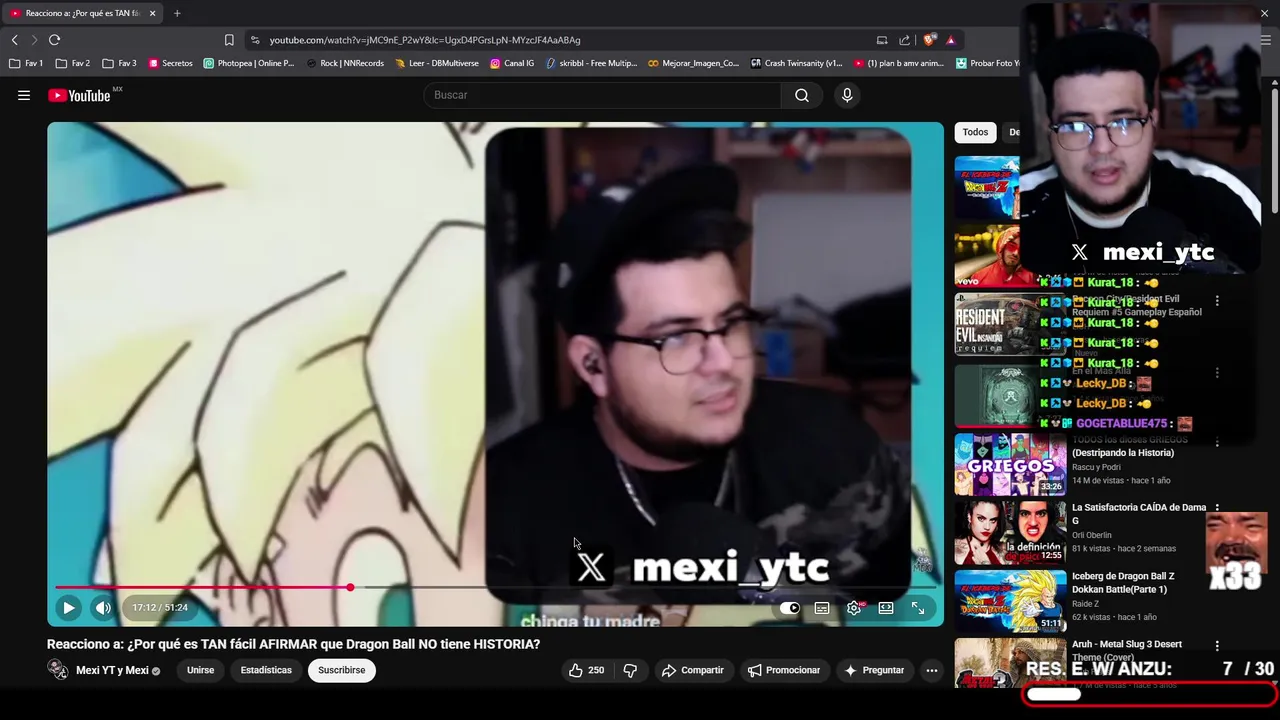This screenshot has width=1280, height=720.
Task: Open skribbl bookmark
Action: 591,63
